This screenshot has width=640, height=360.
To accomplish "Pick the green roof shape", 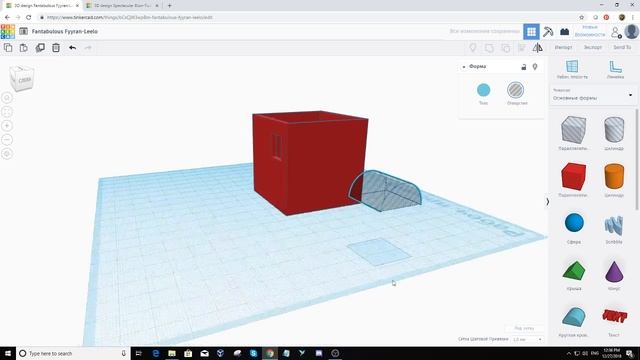I will 574,271.
